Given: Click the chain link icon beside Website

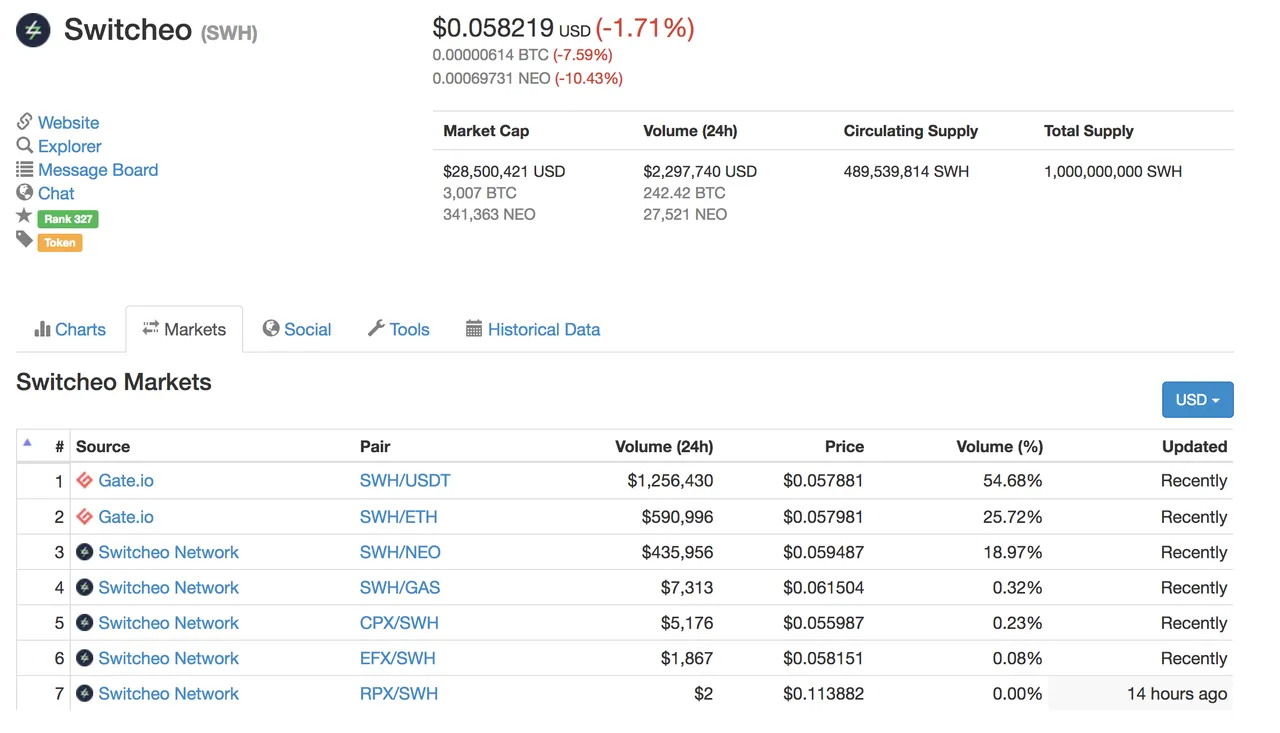Looking at the screenshot, I should point(25,122).
